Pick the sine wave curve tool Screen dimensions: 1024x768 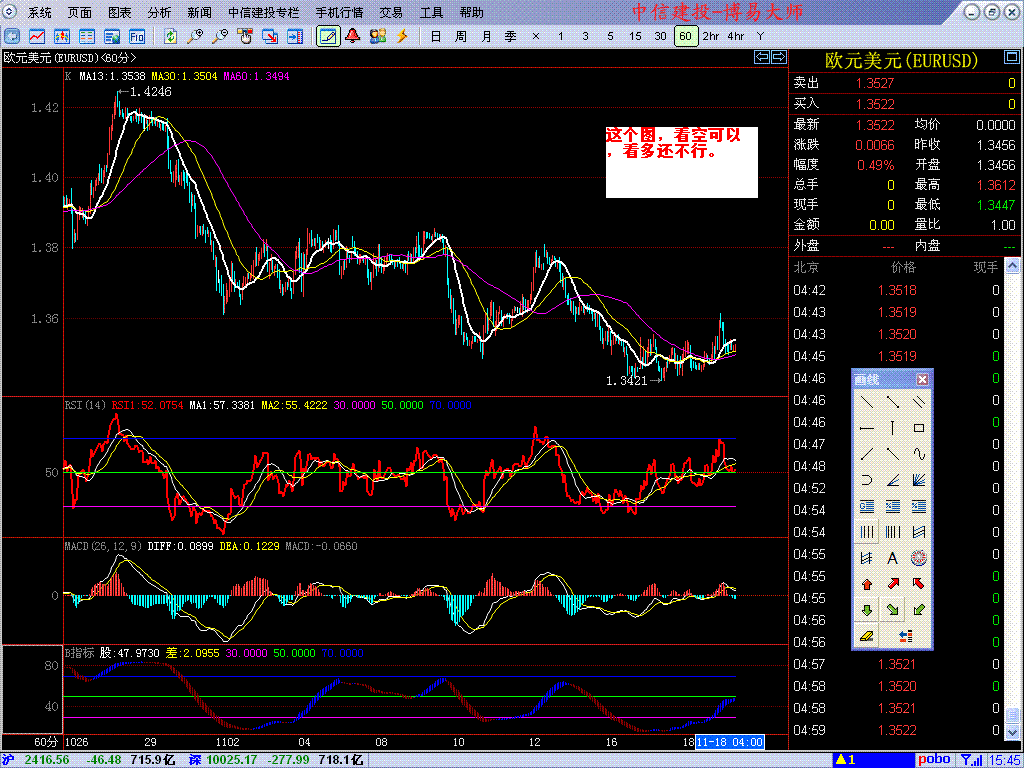918,454
